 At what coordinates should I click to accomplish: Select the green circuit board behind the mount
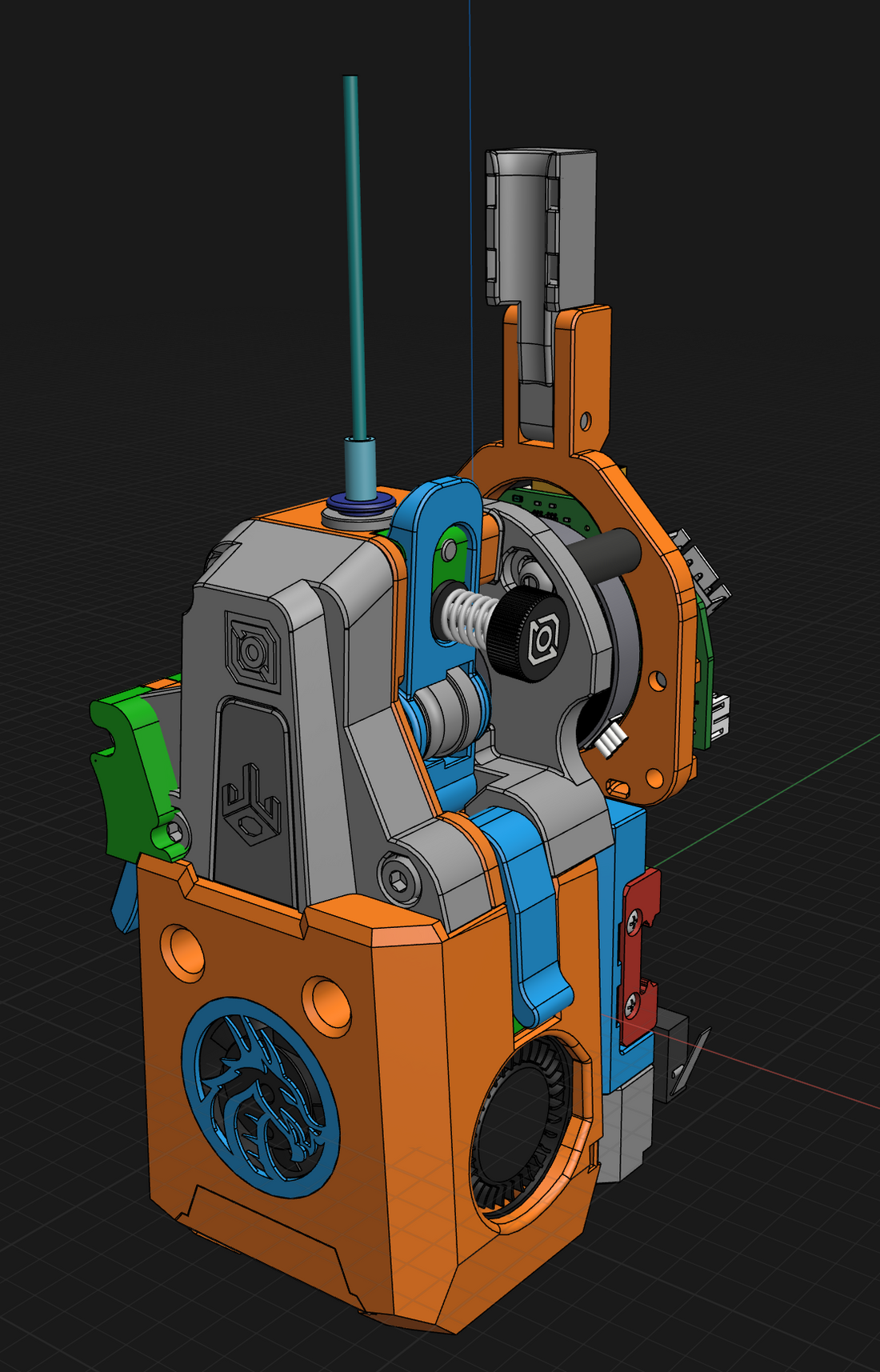click(704, 688)
